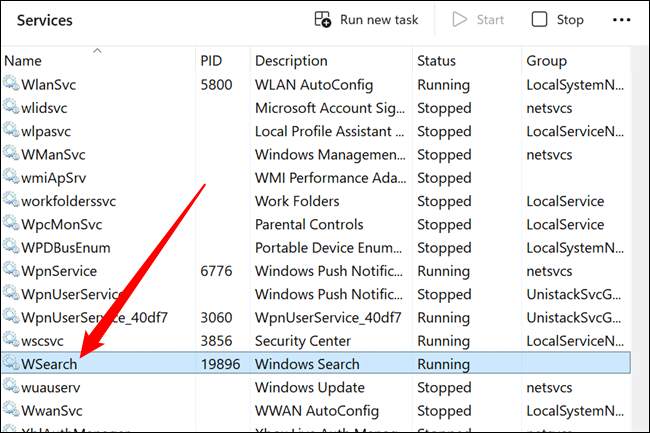Screen dimensions: 650x433
Task: Select the WwanSvc service name
Action: 52,411
